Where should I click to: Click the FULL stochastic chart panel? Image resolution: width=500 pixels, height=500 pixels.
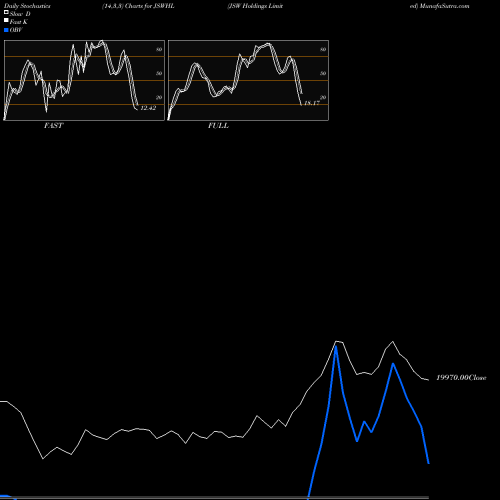pyautogui.click(x=248, y=80)
